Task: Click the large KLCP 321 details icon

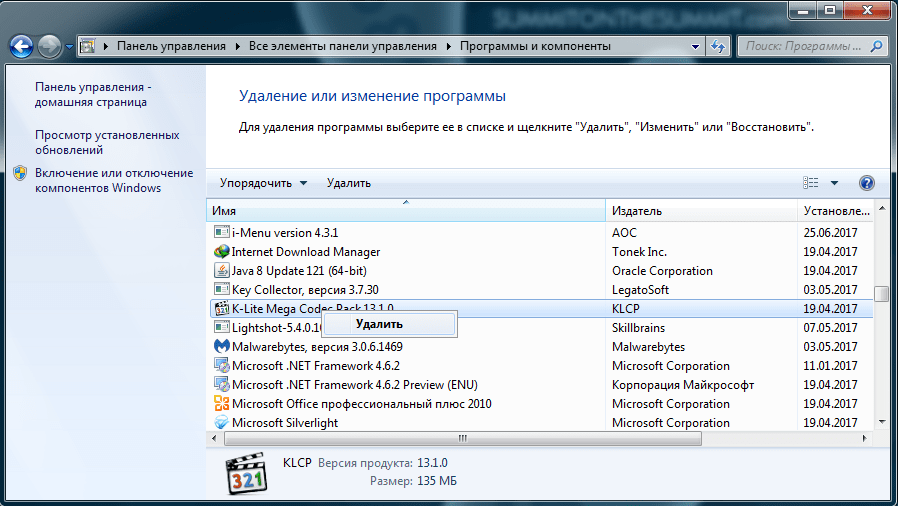Action: tap(246, 474)
